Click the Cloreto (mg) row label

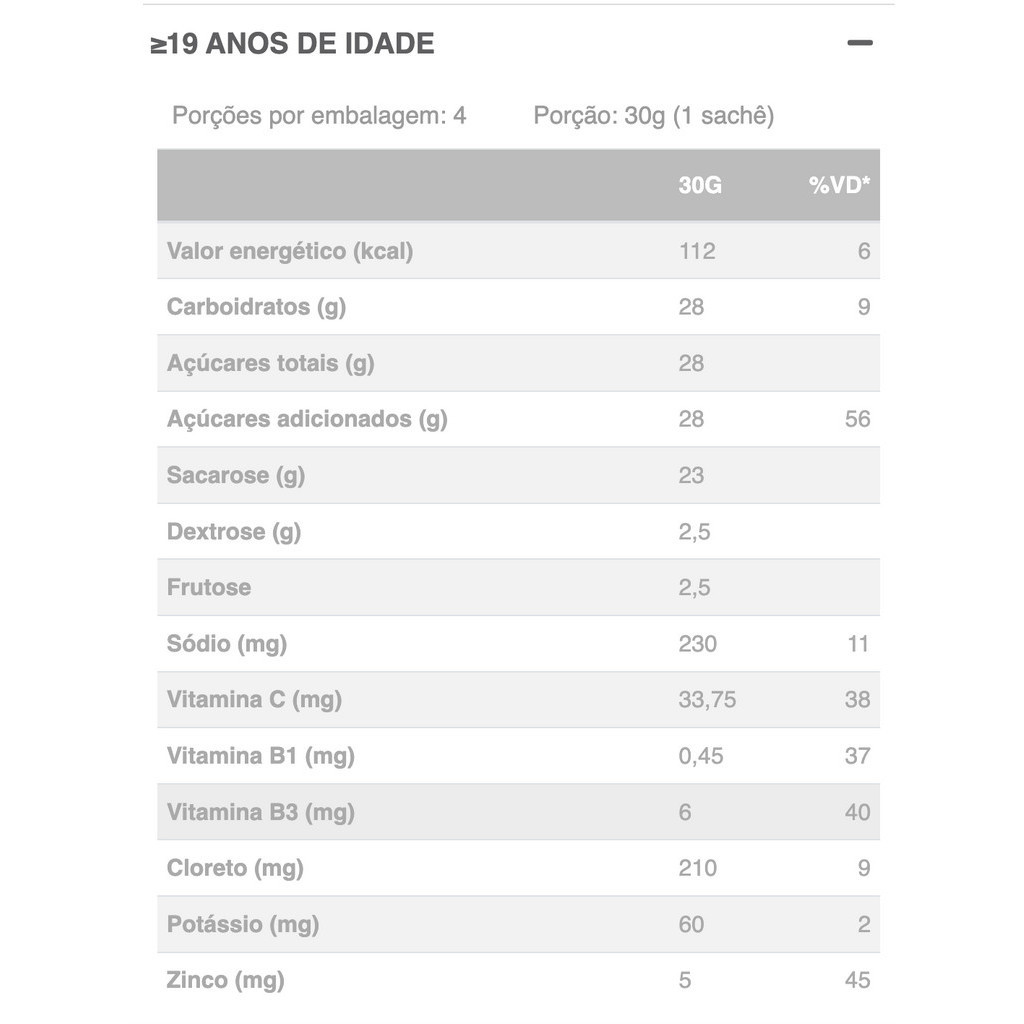tap(235, 868)
